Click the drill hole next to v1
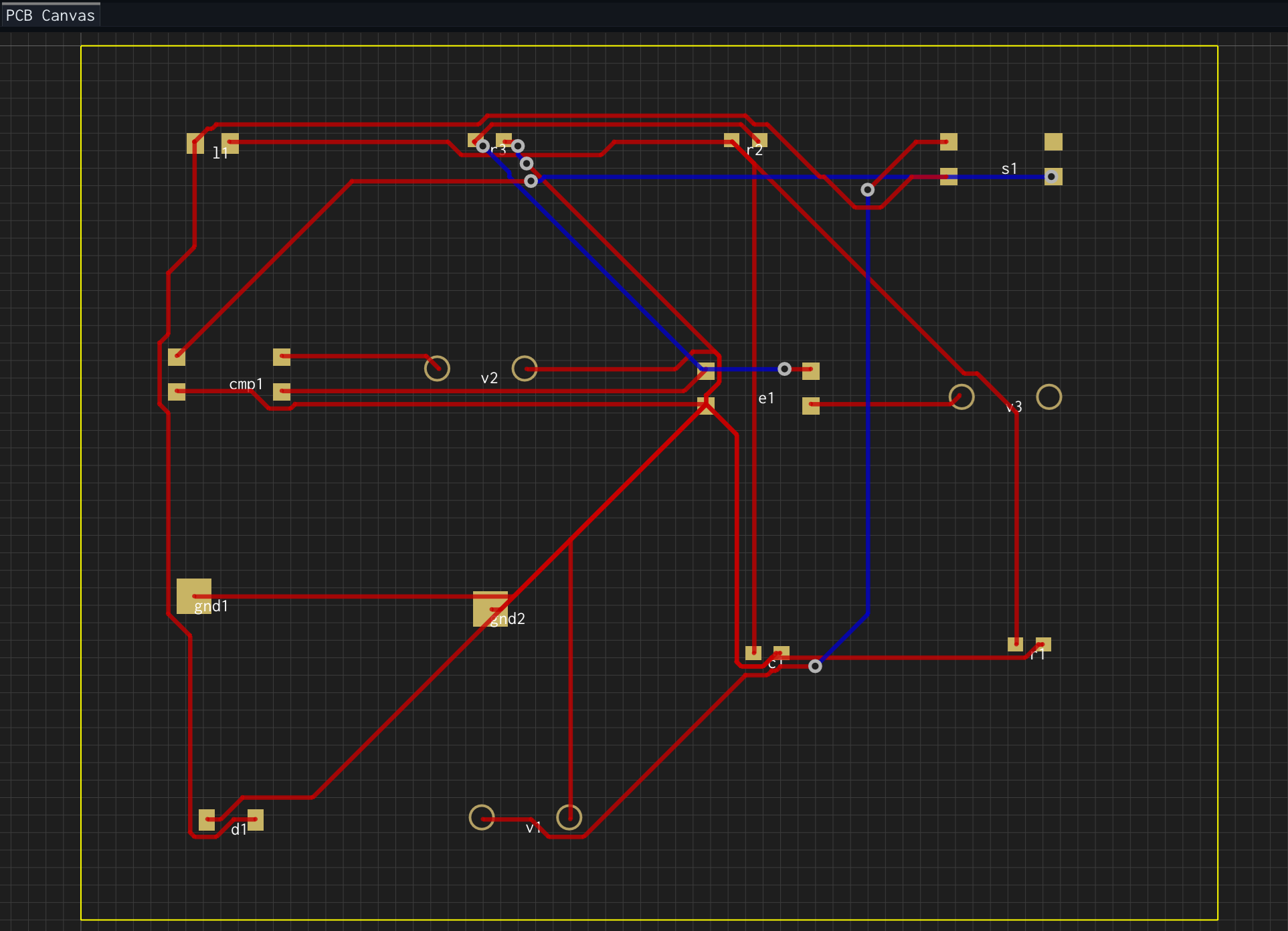 [x=482, y=817]
